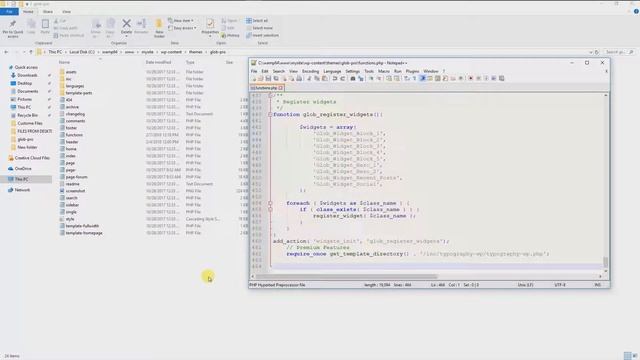
Task: Collapse the if class_exists fold marker
Action: [270, 209]
